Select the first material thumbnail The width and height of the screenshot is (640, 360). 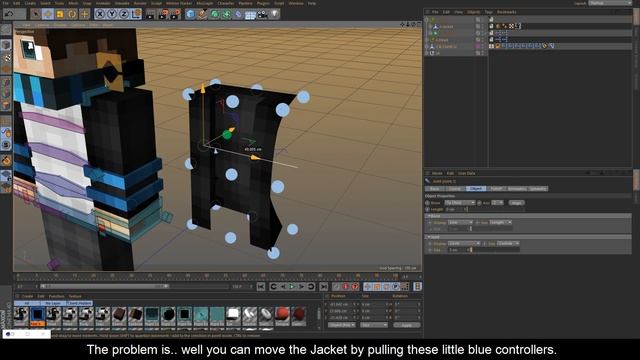pos(21,316)
